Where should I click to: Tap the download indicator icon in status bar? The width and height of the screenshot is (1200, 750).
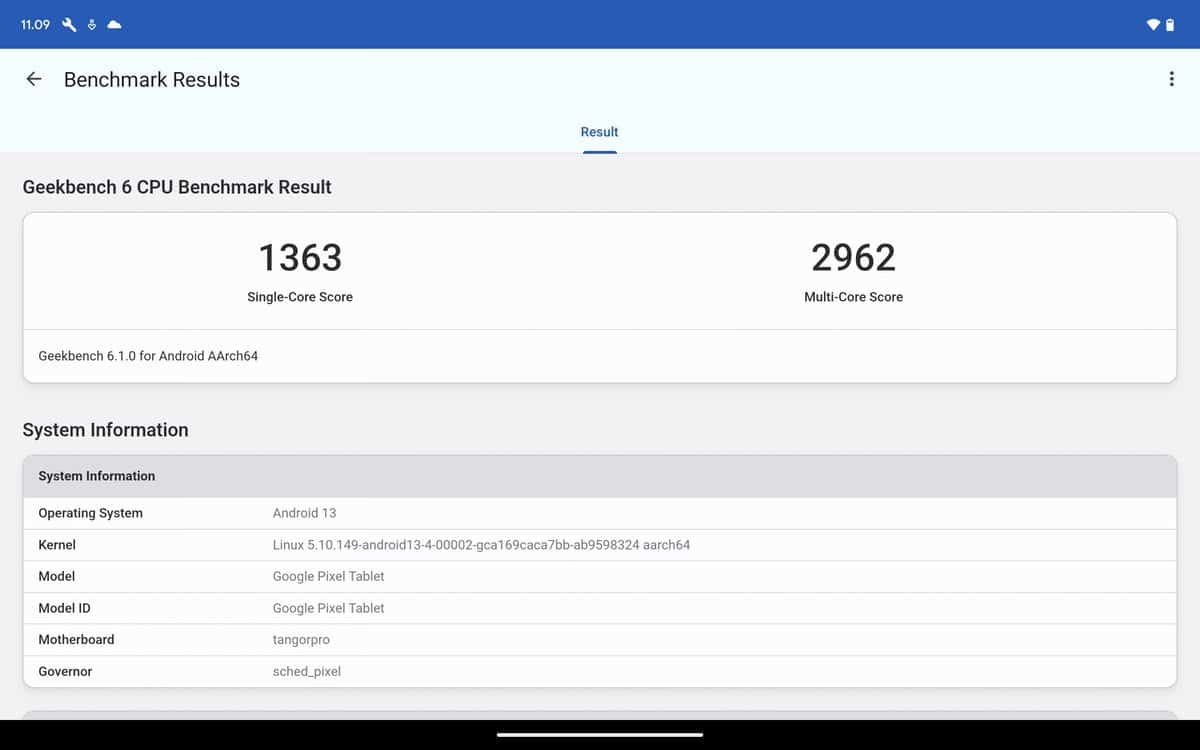(x=92, y=24)
